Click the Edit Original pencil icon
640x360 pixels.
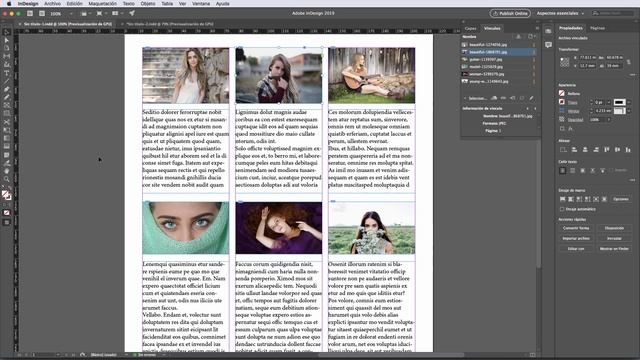(x=531, y=98)
